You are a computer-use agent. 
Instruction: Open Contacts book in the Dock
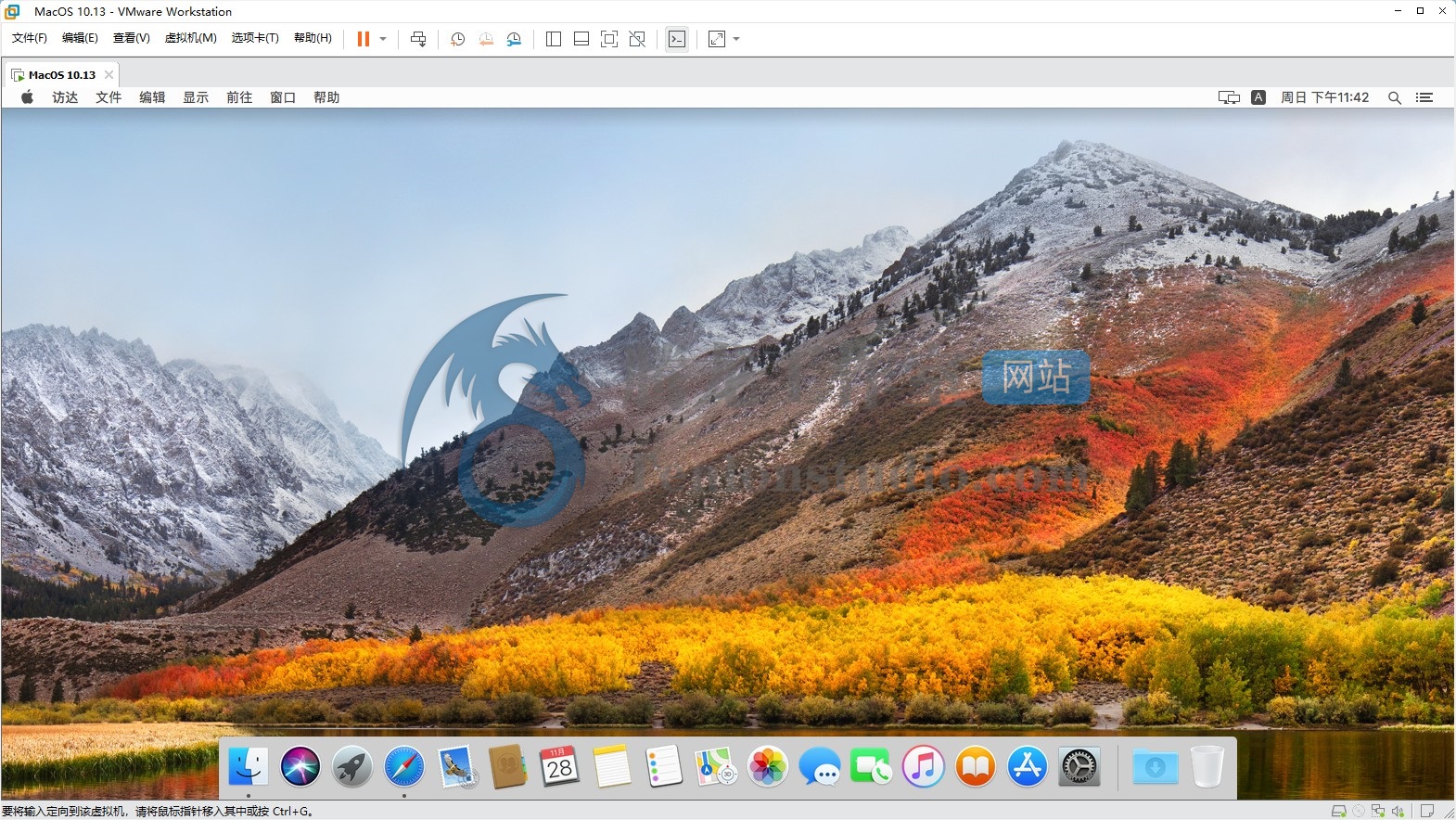pyautogui.click(x=508, y=767)
